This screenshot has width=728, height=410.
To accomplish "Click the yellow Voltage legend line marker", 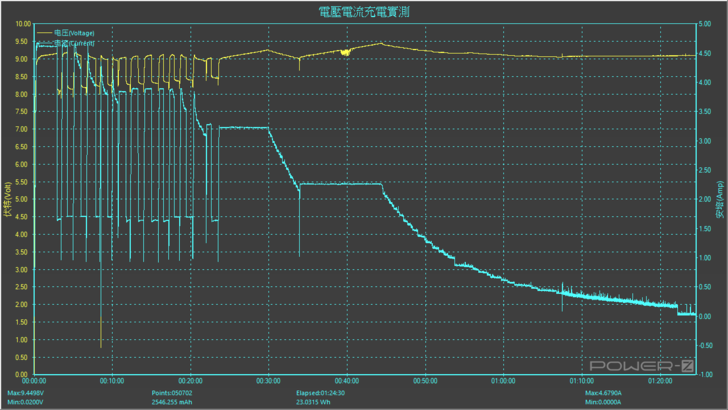I will click(44, 33).
